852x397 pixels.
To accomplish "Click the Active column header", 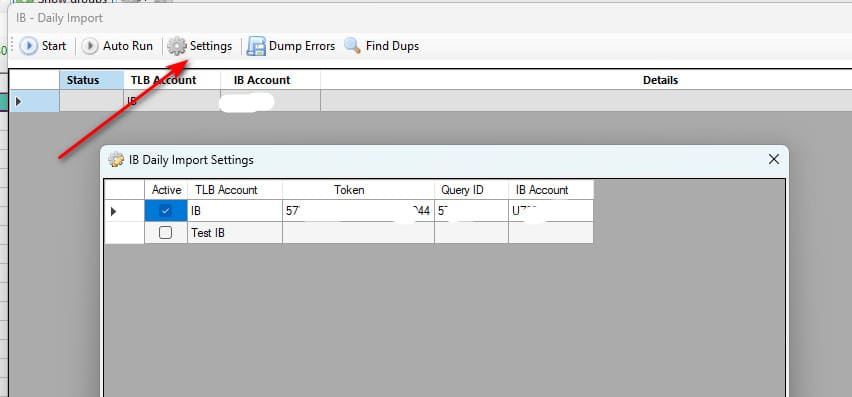I will pyautogui.click(x=166, y=190).
